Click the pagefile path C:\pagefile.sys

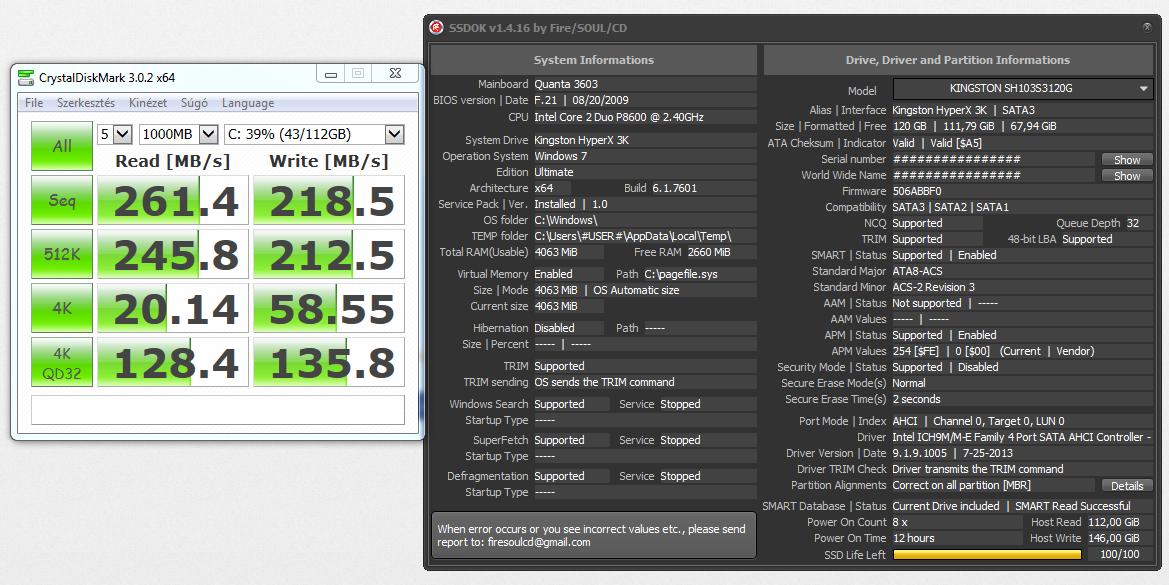(681, 274)
